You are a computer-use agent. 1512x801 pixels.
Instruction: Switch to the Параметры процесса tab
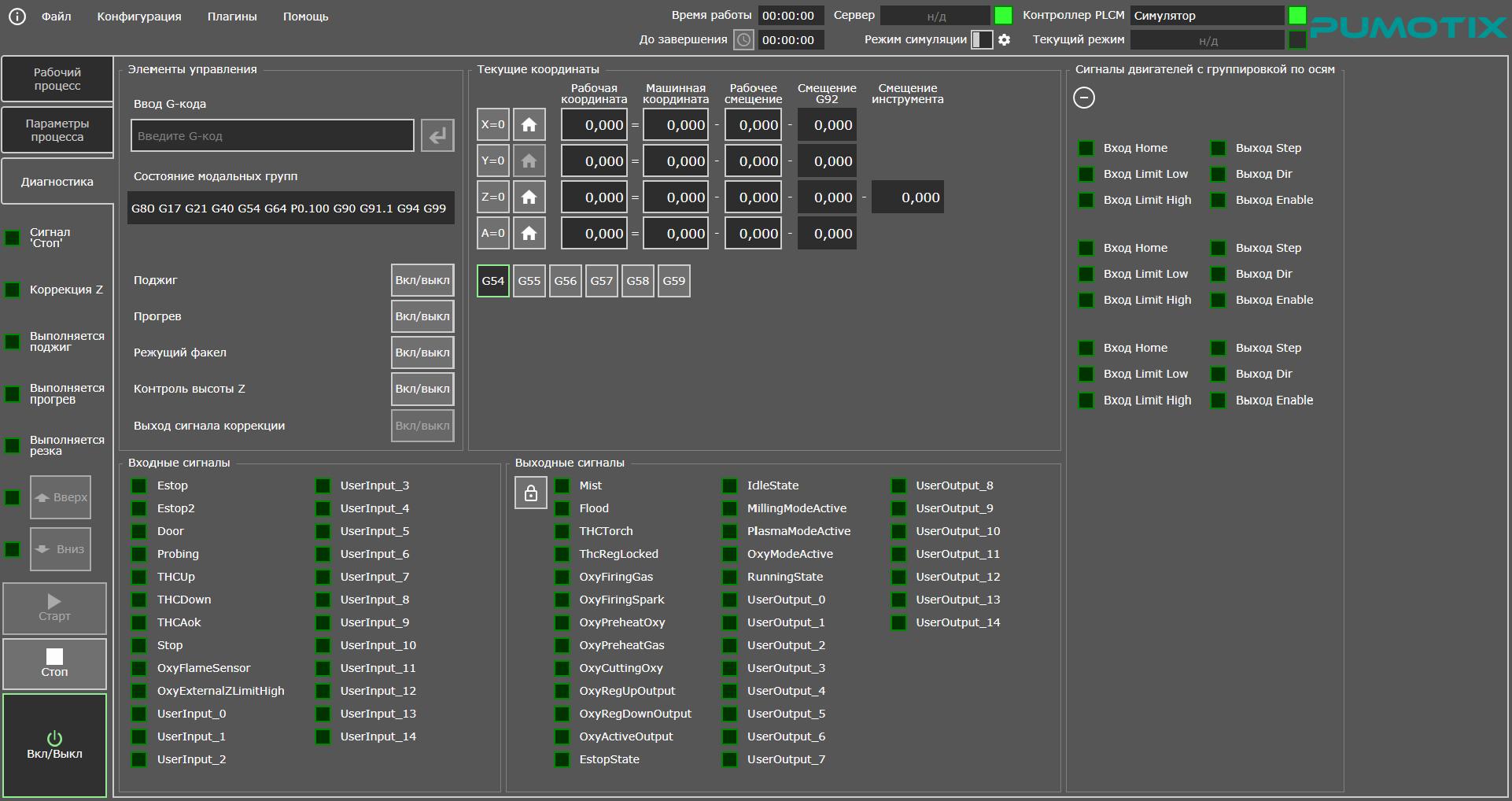(57, 130)
